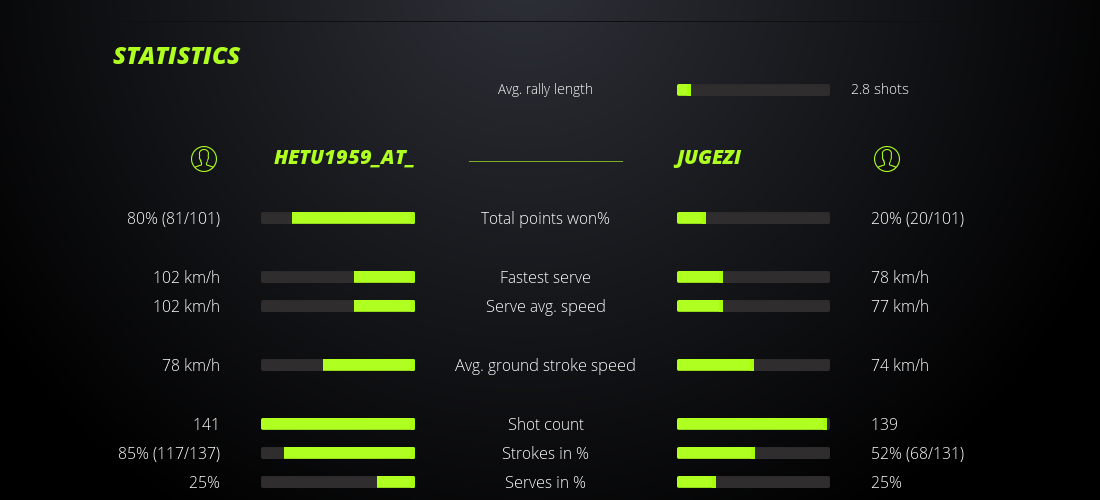The image size is (1100, 500).
Task: Click the Fastest serve bar for HETU1959_AT_
Action: pos(338,277)
